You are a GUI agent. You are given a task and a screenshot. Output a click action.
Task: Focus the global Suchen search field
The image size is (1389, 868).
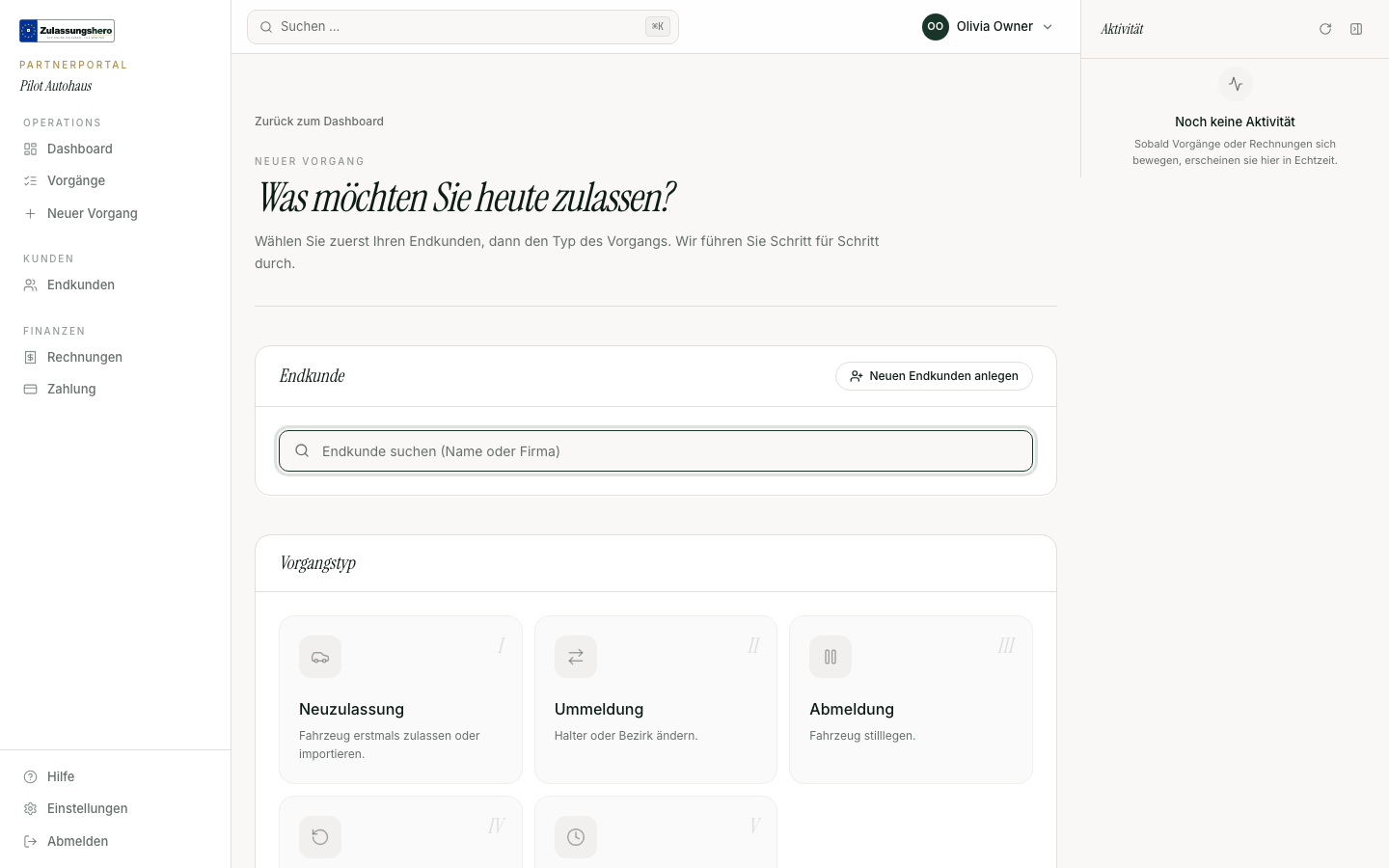tap(463, 27)
